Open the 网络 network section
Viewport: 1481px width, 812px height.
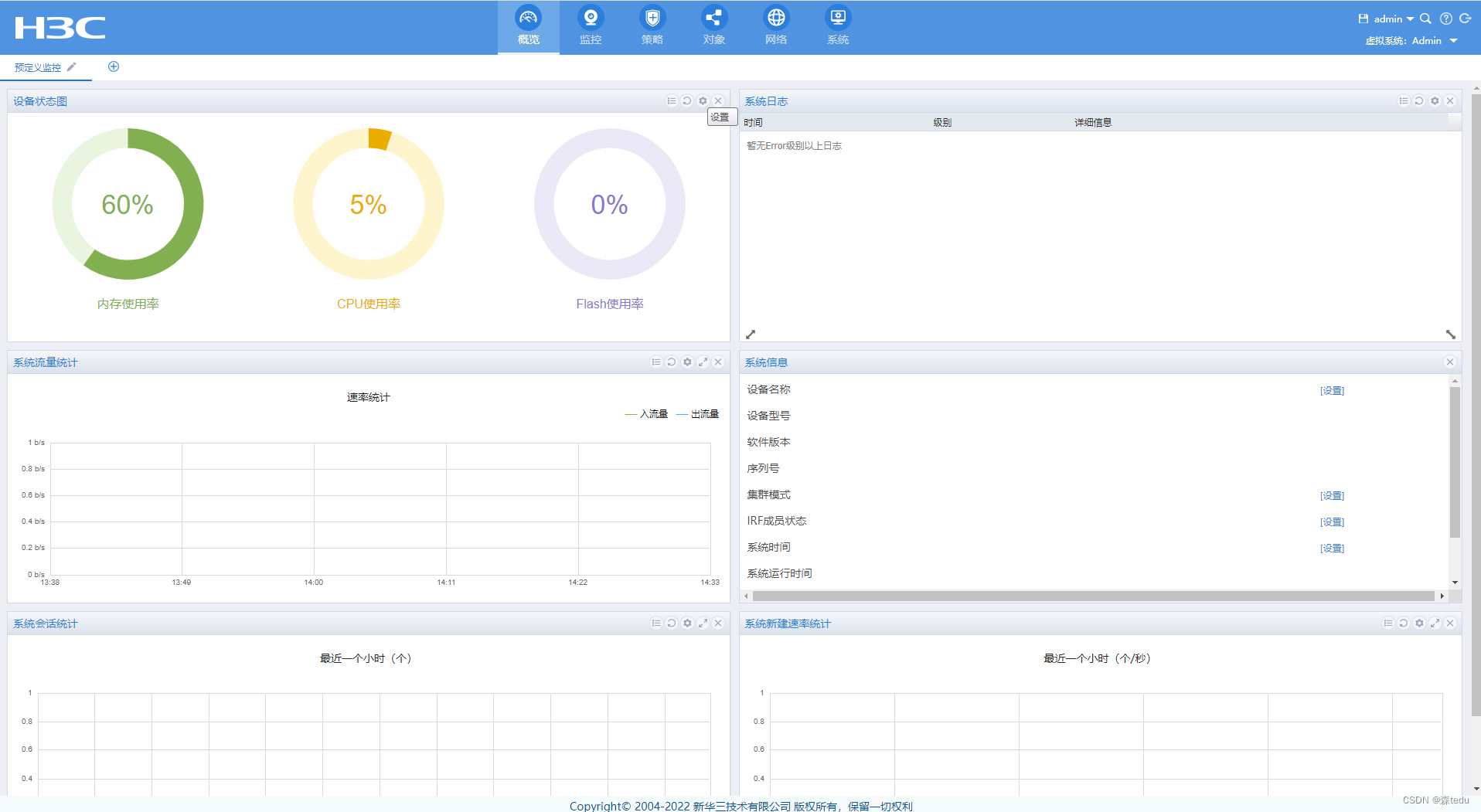pos(776,27)
